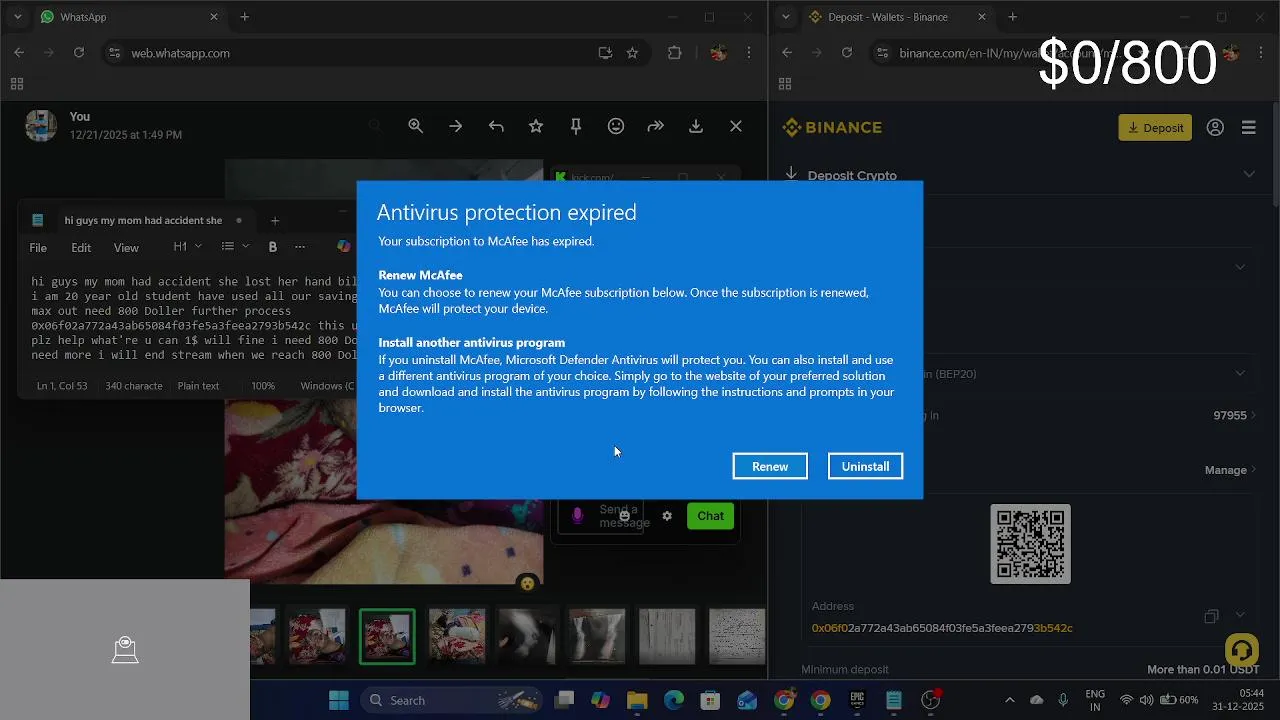The image size is (1280, 720).
Task: Open the Binance hamburger menu
Action: pyautogui.click(x=1249, y=127)
